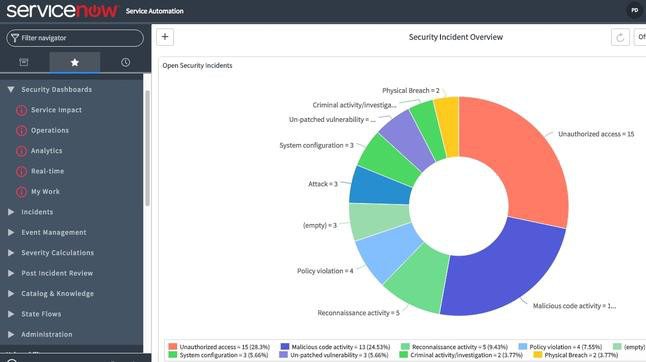Click the Service Automation header text
646x362 pixels.
point(154,11)
